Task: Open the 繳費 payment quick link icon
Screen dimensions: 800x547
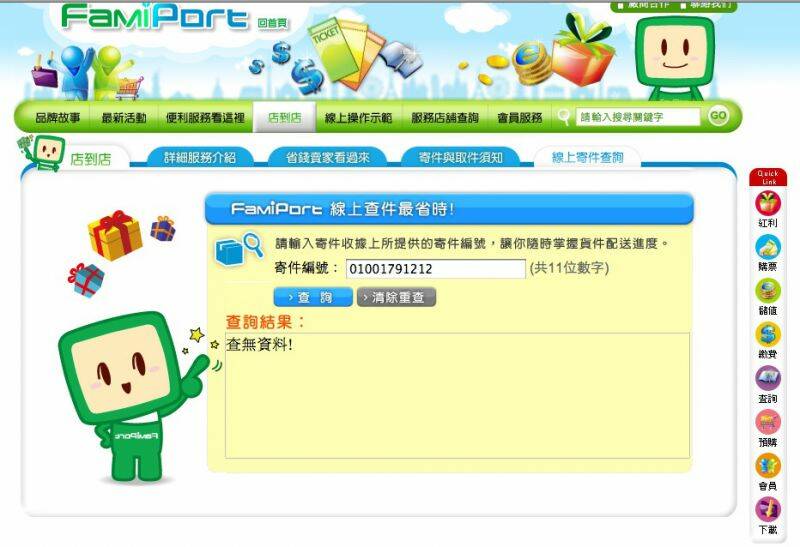Action: click(x=768, y=336)
